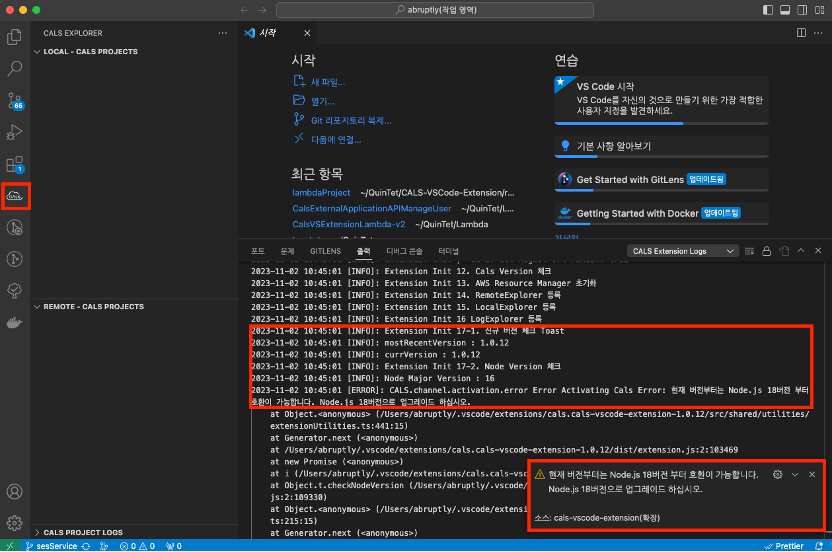Click the 다음에 연결... link
Viewport: 832px width, 552px height.
coord(328,140)
